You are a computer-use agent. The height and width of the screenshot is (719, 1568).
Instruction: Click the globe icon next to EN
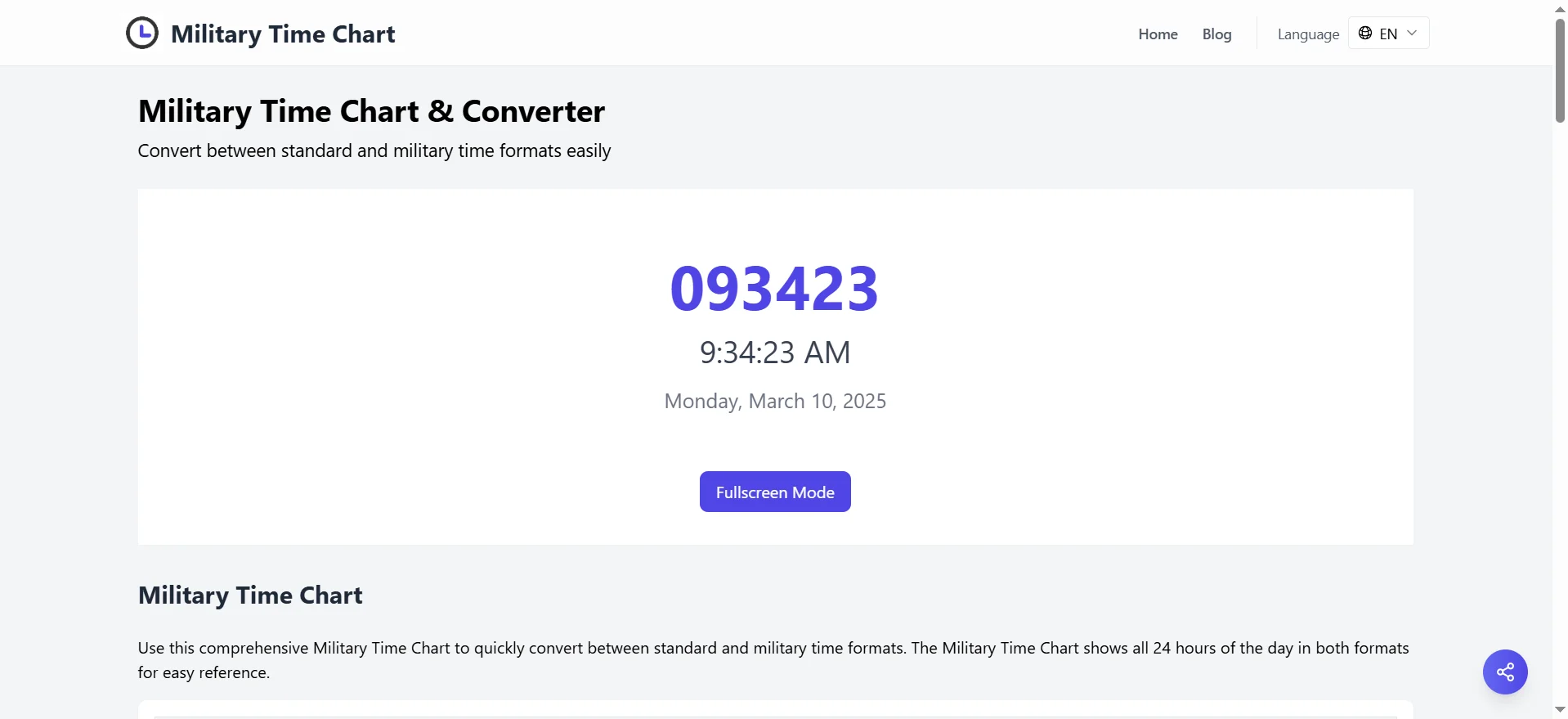click(1365, 34)
